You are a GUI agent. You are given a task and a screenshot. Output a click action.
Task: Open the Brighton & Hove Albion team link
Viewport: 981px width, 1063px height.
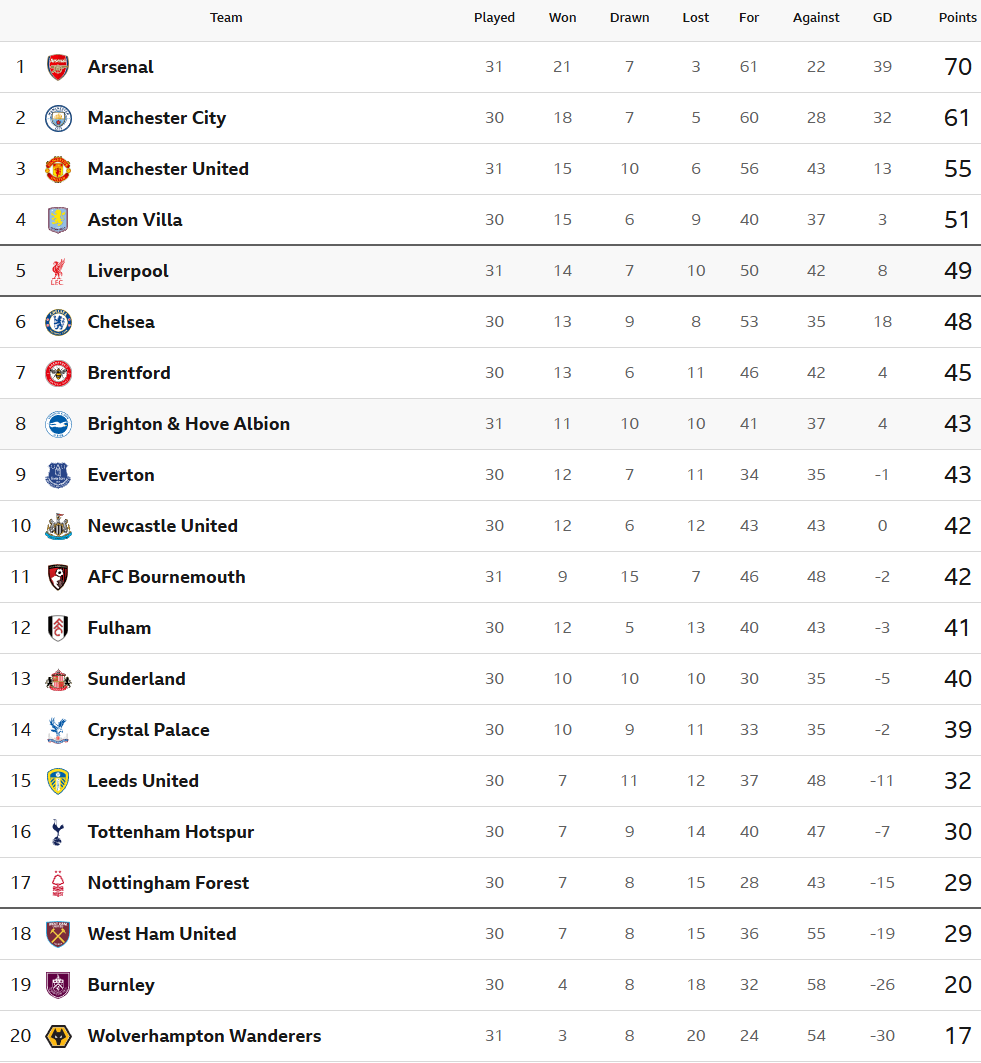[188, 424]
